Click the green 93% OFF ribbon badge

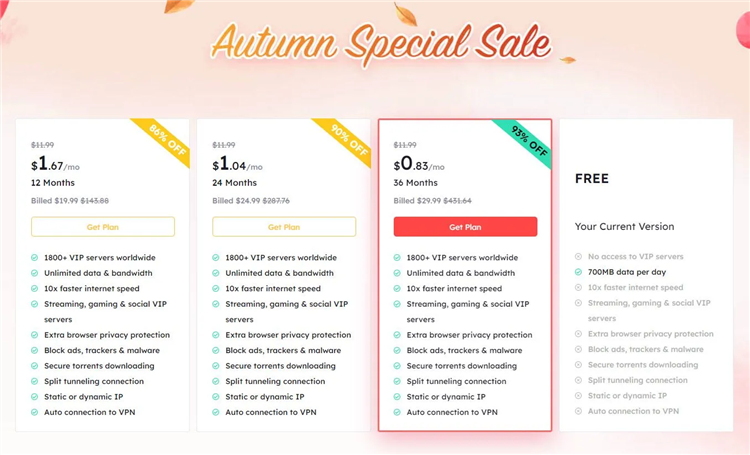(x=526, y=140)
